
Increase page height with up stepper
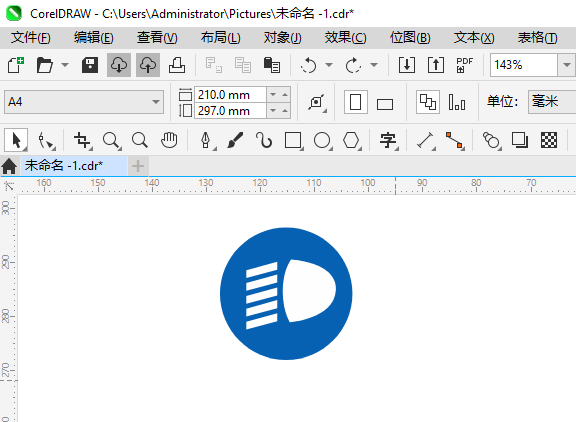click(x=285, y=111)
